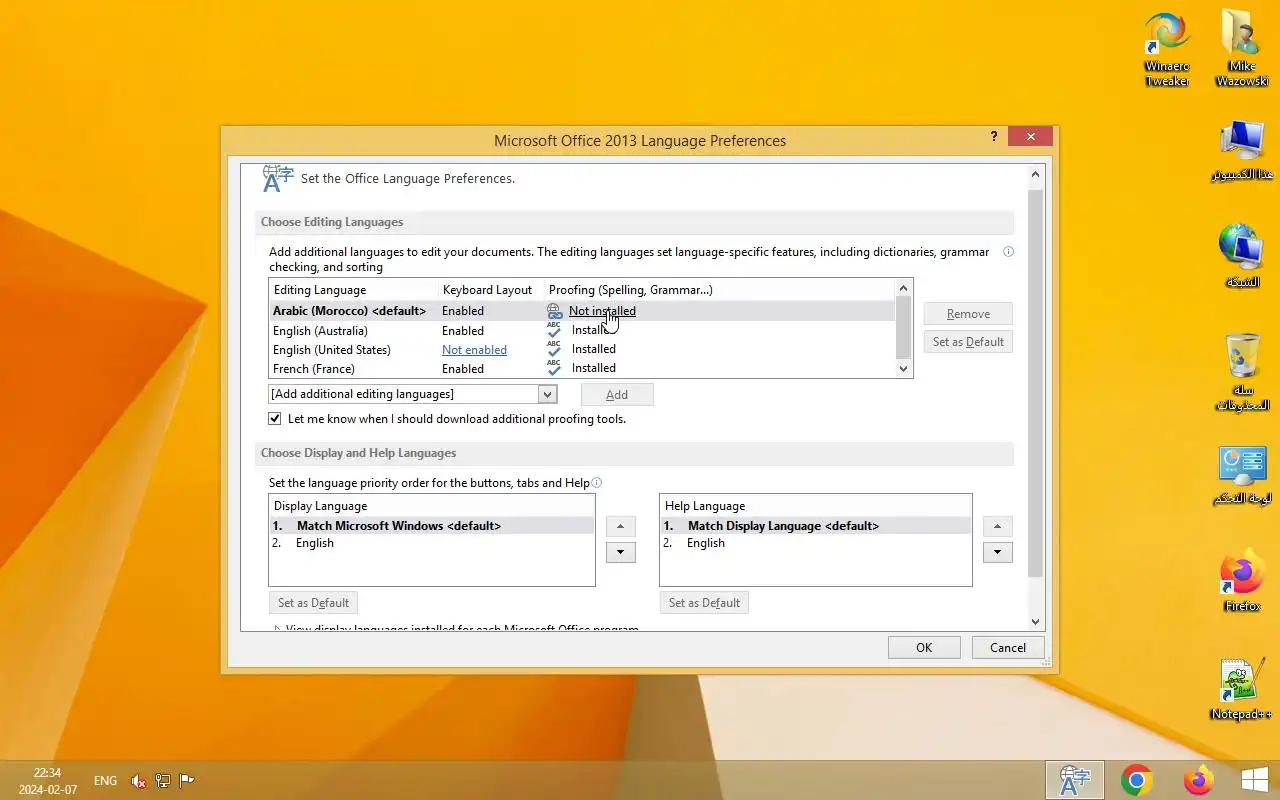Select English (United States) editing language row
Viewport: 1280px width, 800px height.
tap(582, 349)
